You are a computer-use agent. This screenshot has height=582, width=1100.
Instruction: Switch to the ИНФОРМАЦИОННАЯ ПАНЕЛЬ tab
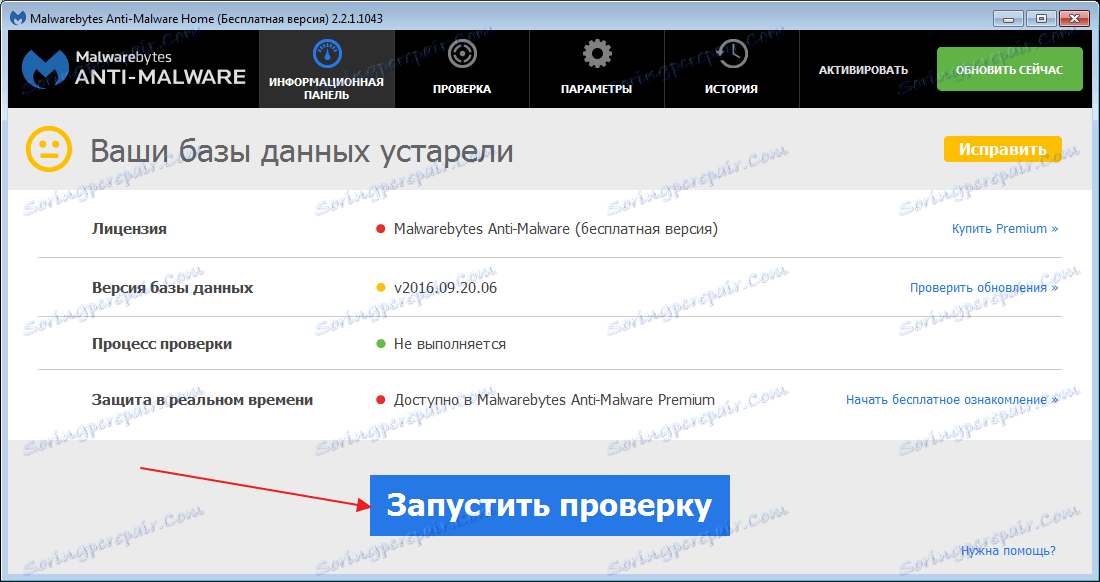(x=326, y=88)
